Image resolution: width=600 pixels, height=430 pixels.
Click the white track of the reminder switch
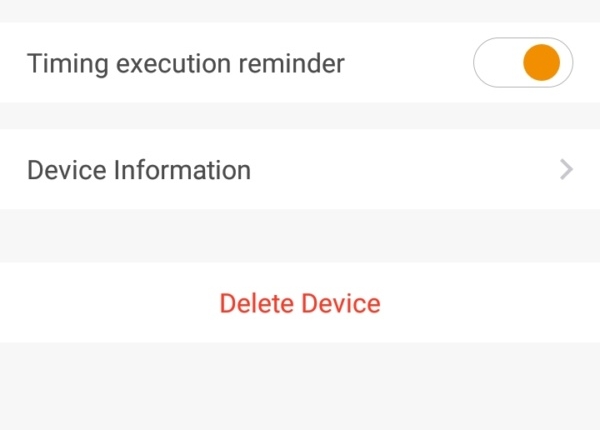pos(496,64)
